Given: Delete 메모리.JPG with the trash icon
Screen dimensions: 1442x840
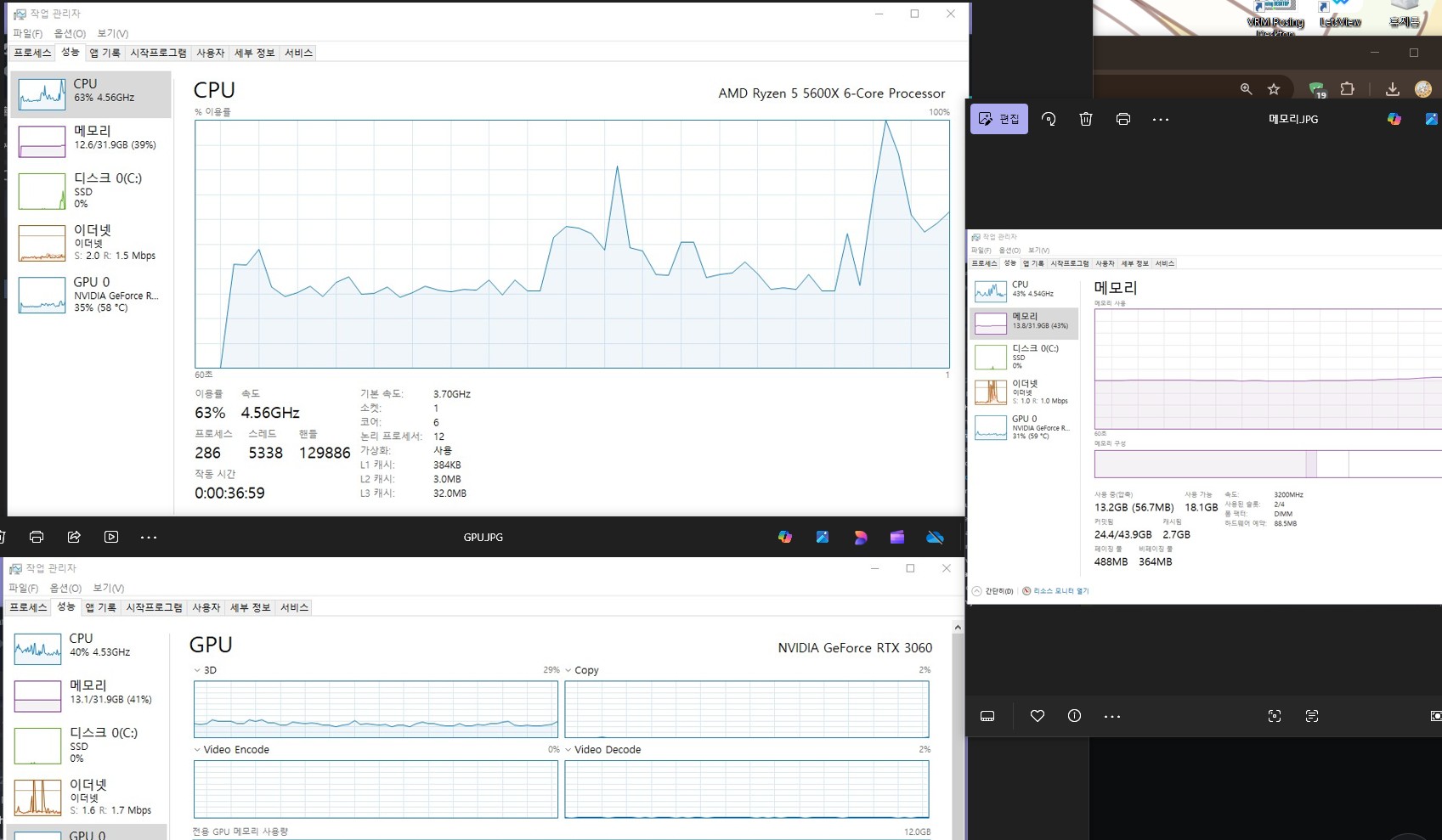Looking at the screenshot, I should (1085, 119).
